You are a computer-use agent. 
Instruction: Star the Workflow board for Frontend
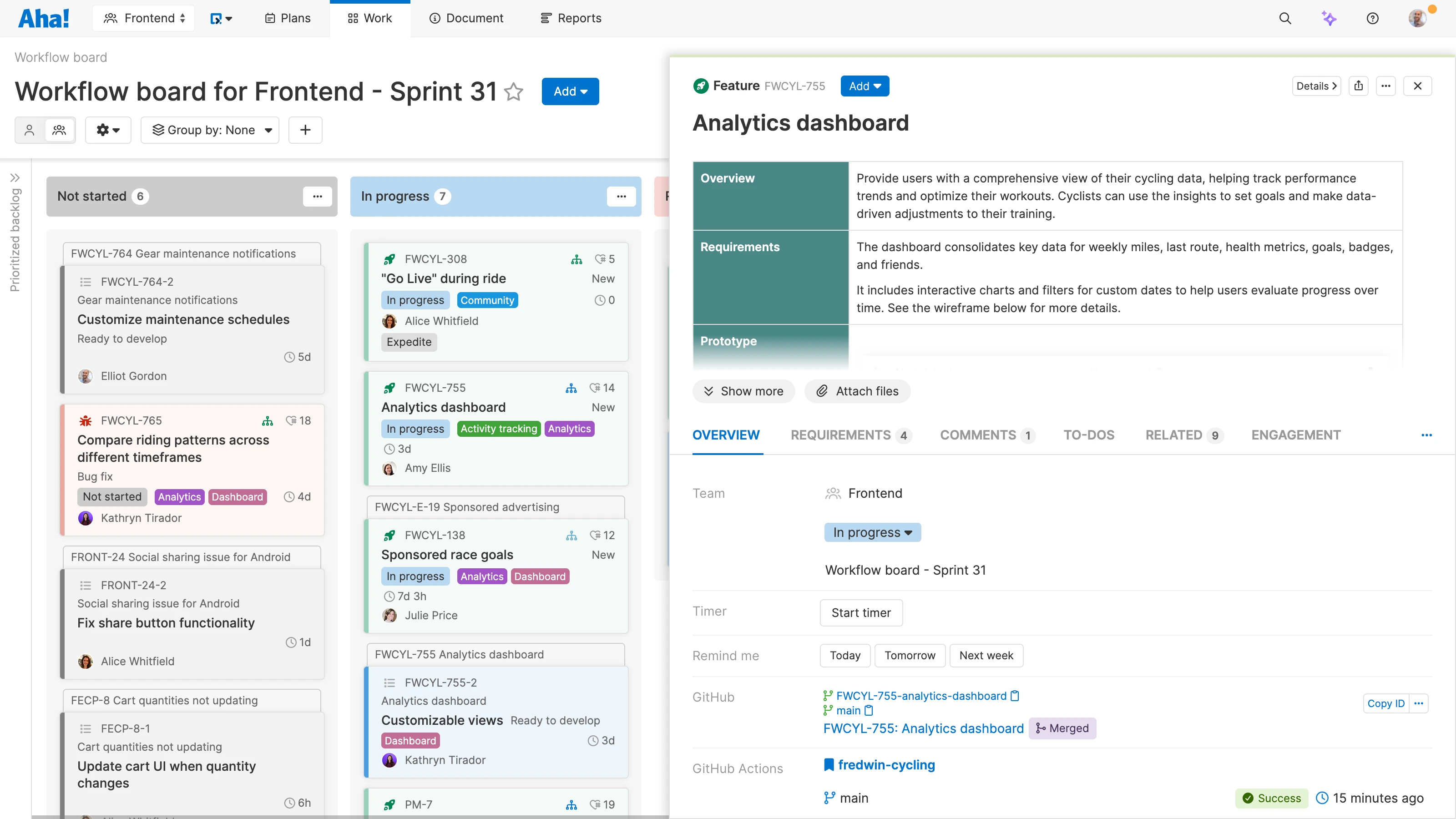[514, 92]
